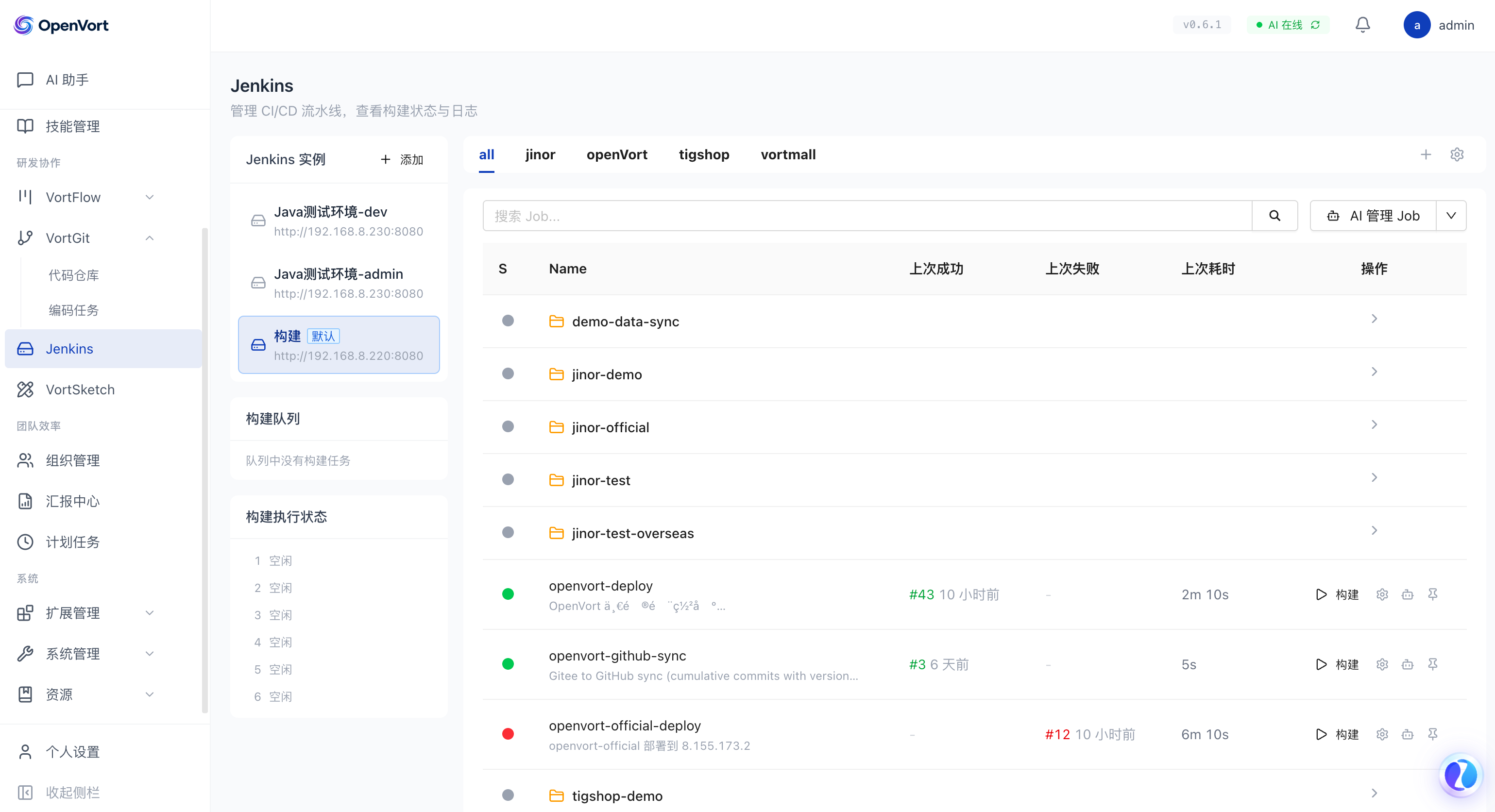1495x812 pixels.
Task: Open the demo-data-sync folder
Action: 625,321
